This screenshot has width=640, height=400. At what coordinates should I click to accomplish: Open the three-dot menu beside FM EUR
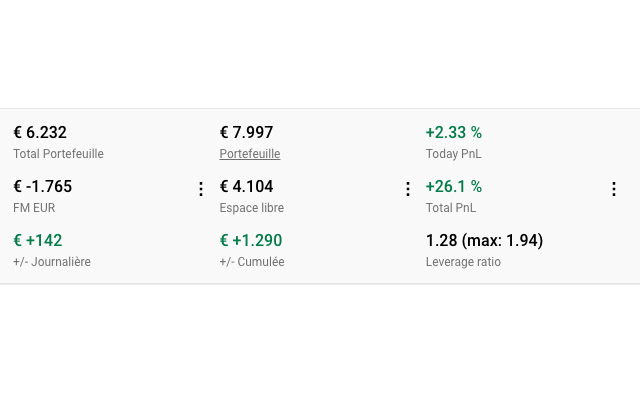pyautogui.click(x=201, y=189)
